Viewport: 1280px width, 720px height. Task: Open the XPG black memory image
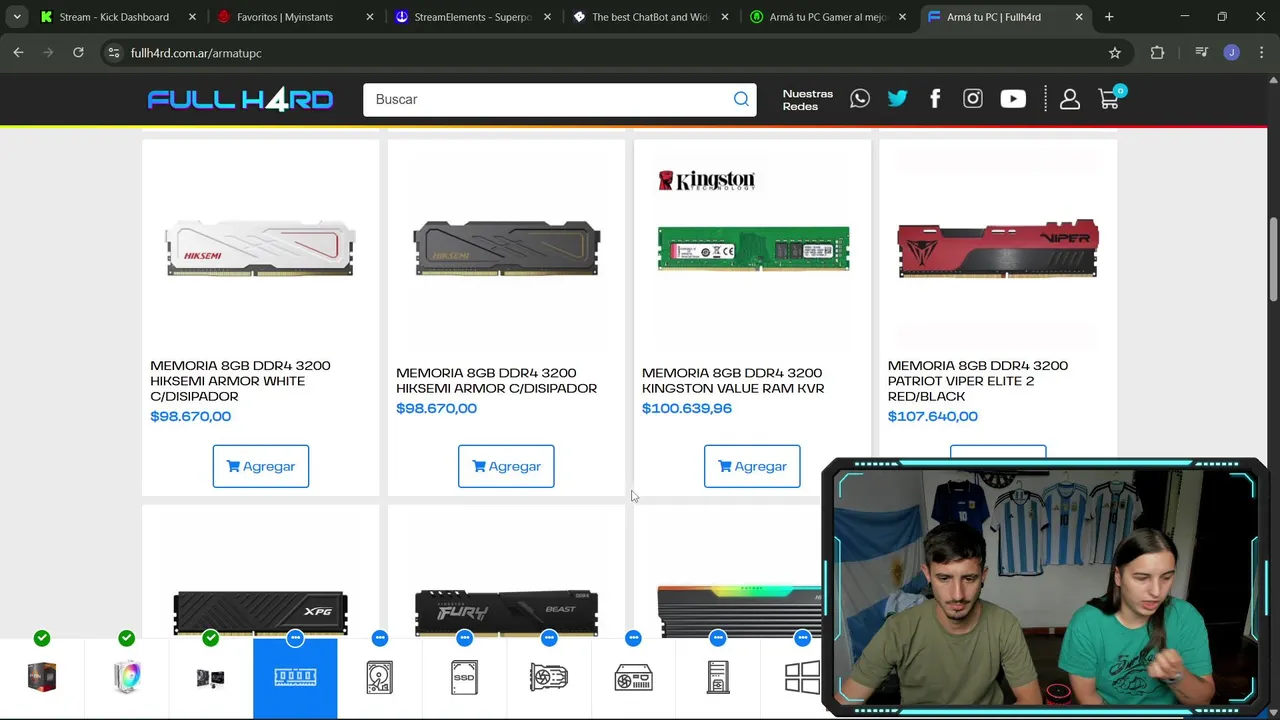tap(260, 613)
